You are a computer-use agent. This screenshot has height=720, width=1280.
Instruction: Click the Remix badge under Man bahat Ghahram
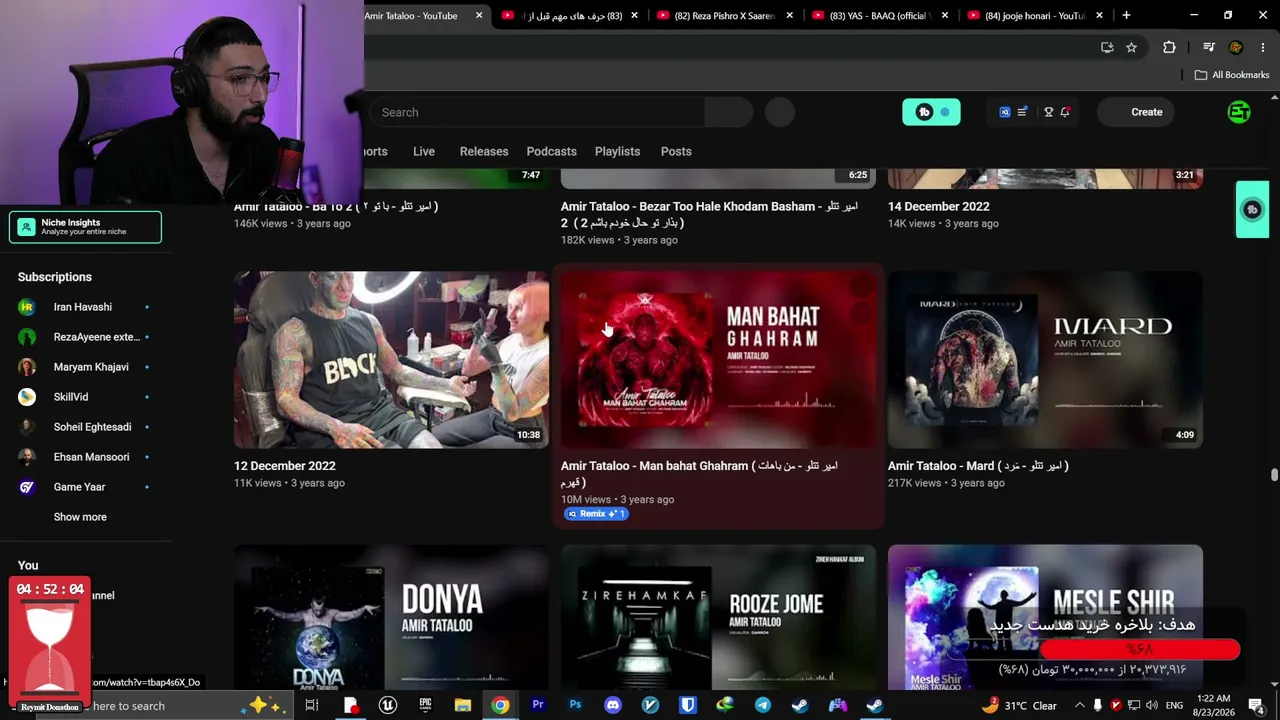tap(596, 514)
